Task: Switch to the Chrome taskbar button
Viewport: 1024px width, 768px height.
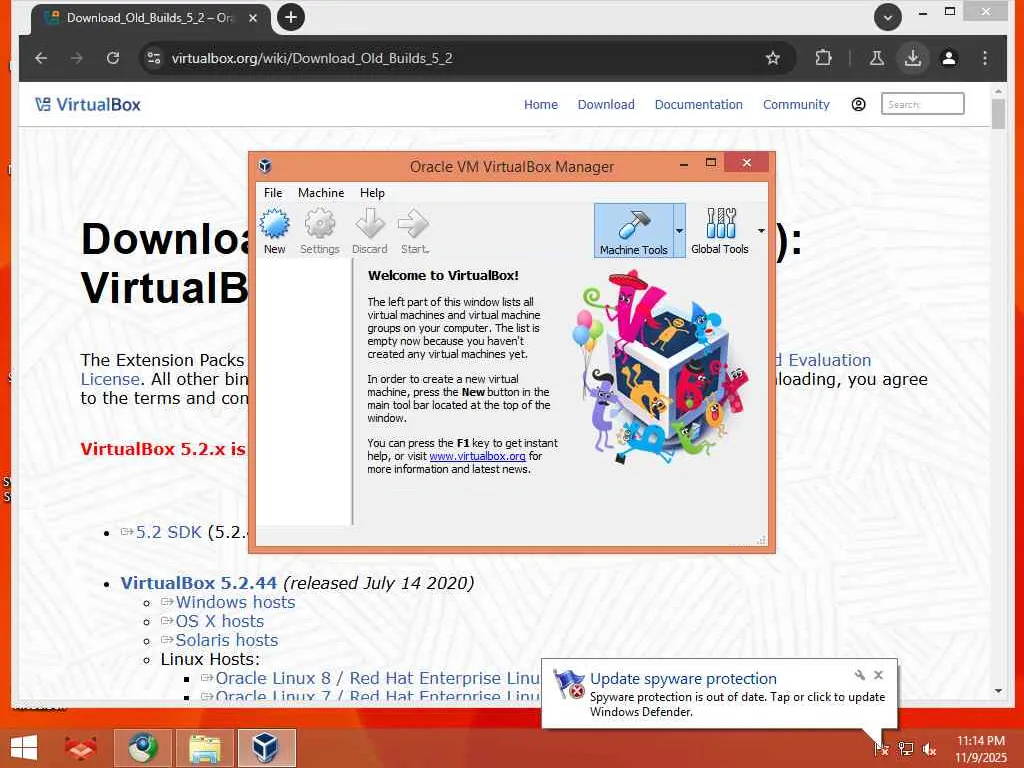Action: [143, 748]
